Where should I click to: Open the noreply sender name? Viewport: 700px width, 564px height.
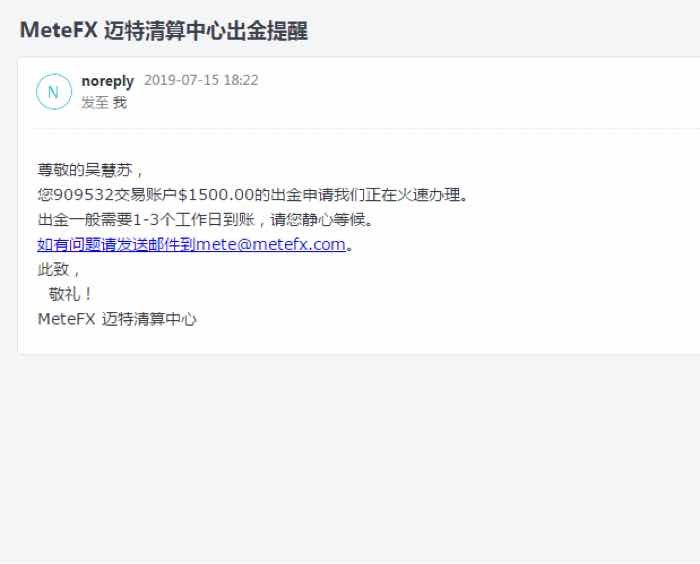[x=108, y=81]
